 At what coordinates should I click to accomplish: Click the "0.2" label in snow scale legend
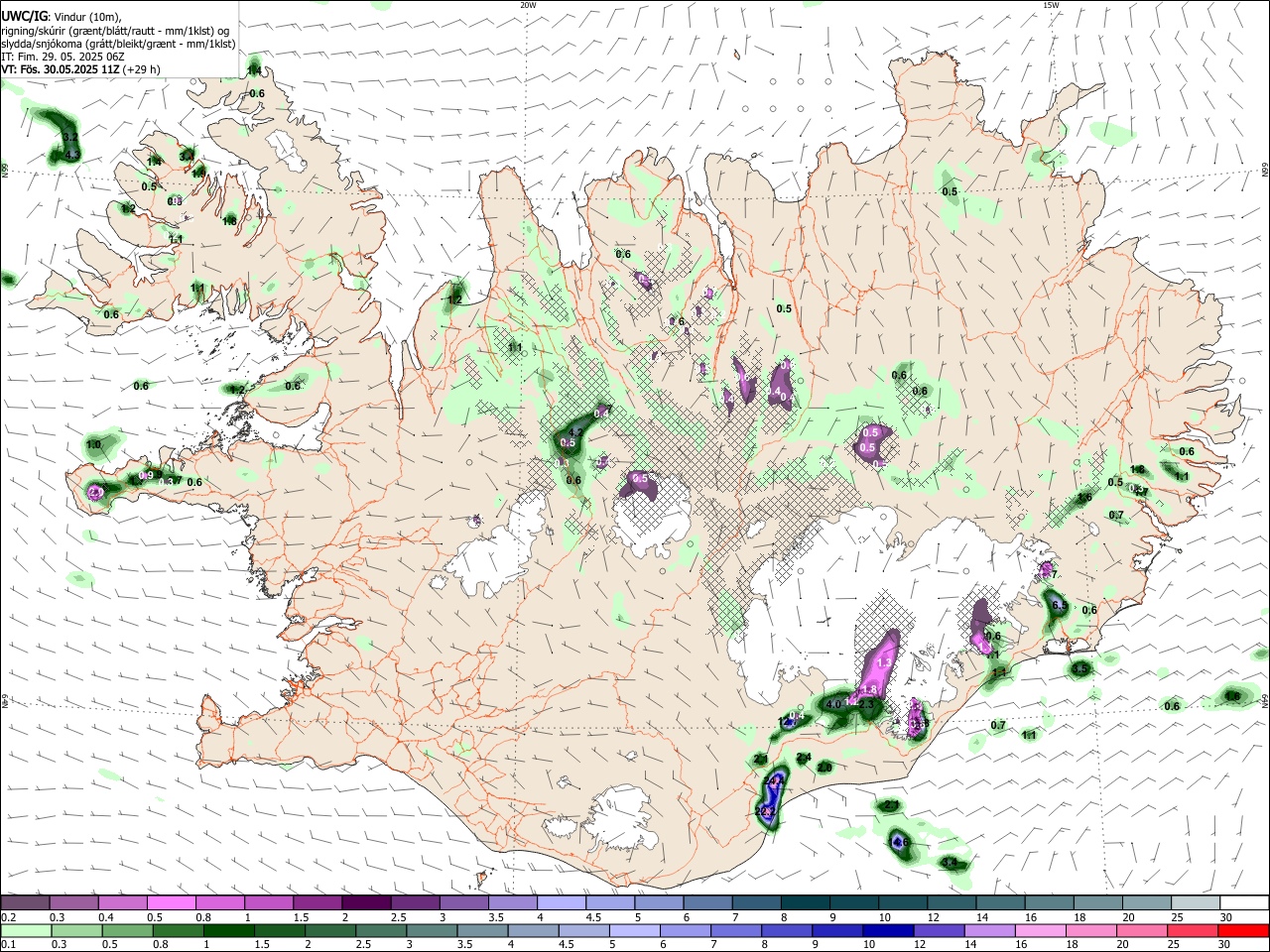[x=8, y=917]
